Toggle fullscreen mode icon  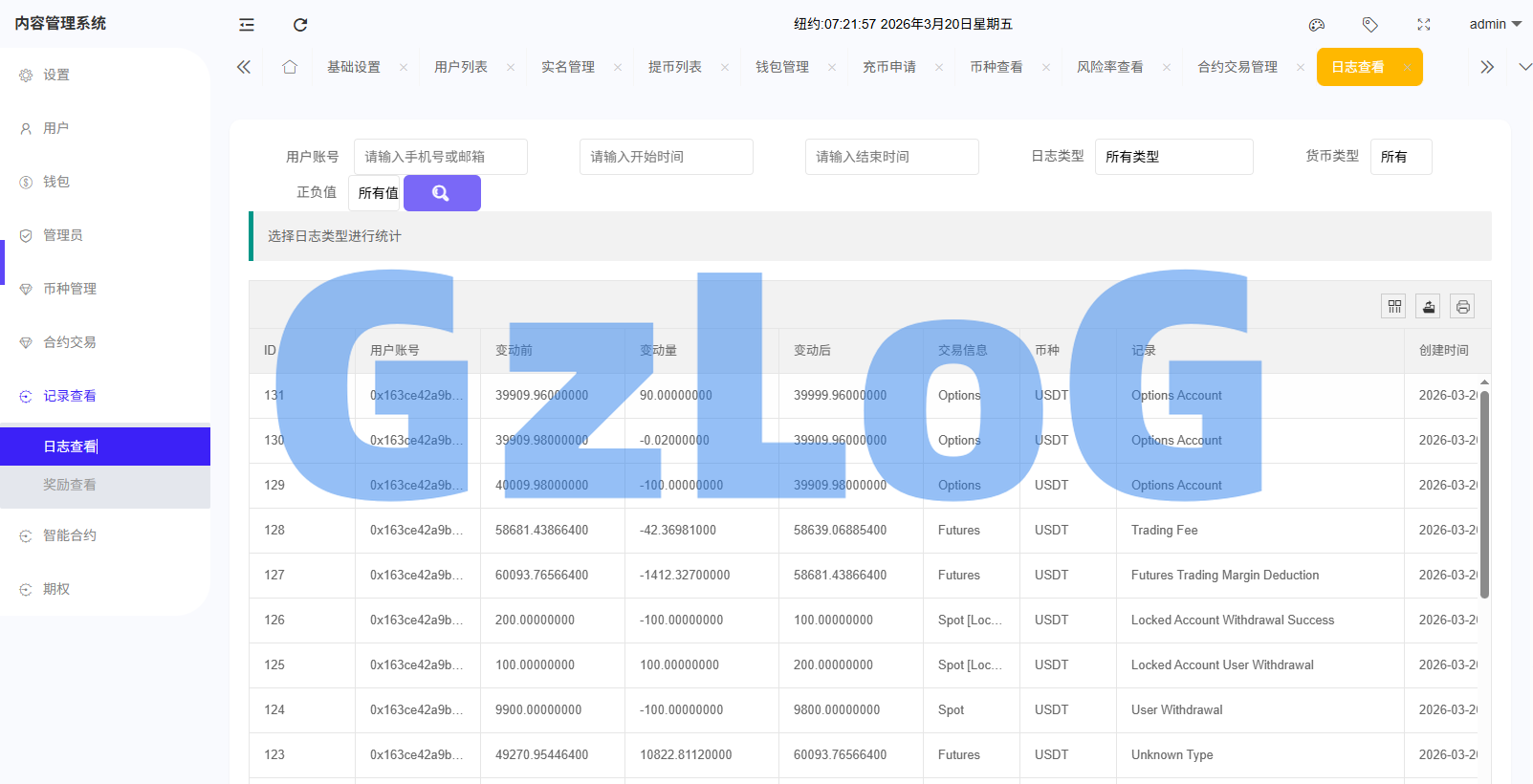tap(1424, 25)
